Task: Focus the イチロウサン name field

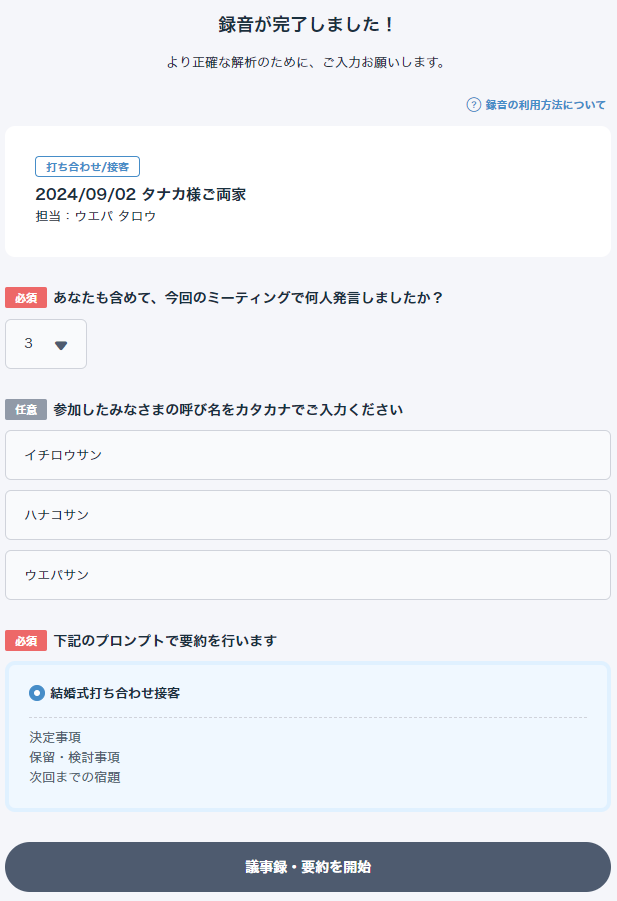Action: (x=308, y=455)
